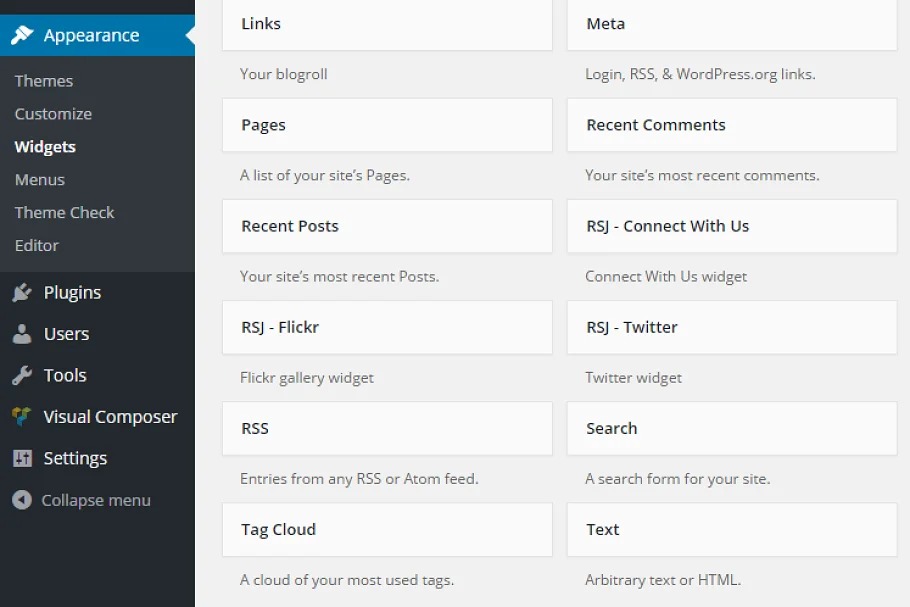
Task: Open Theme Check in the sidebar
Action: pos(64,213)
